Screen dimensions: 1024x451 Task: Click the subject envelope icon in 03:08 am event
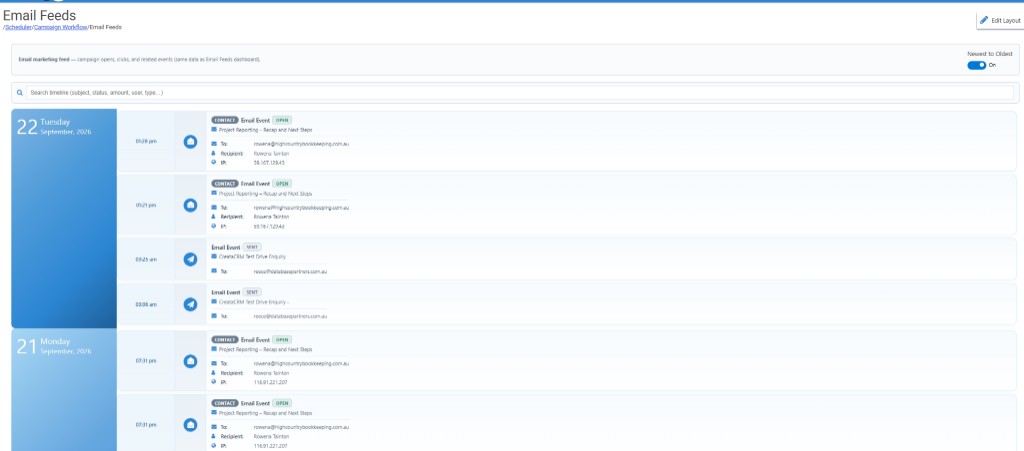pyautogui.click(x=214, y=302)
